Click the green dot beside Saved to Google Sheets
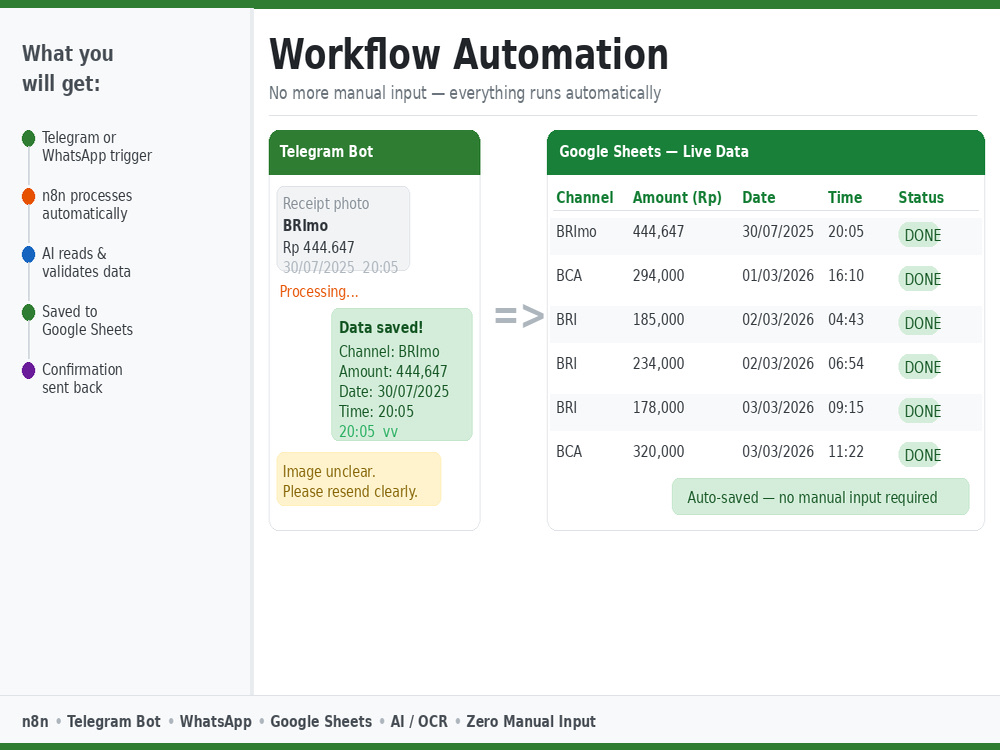1000x750 pixels. coord(28,312)
